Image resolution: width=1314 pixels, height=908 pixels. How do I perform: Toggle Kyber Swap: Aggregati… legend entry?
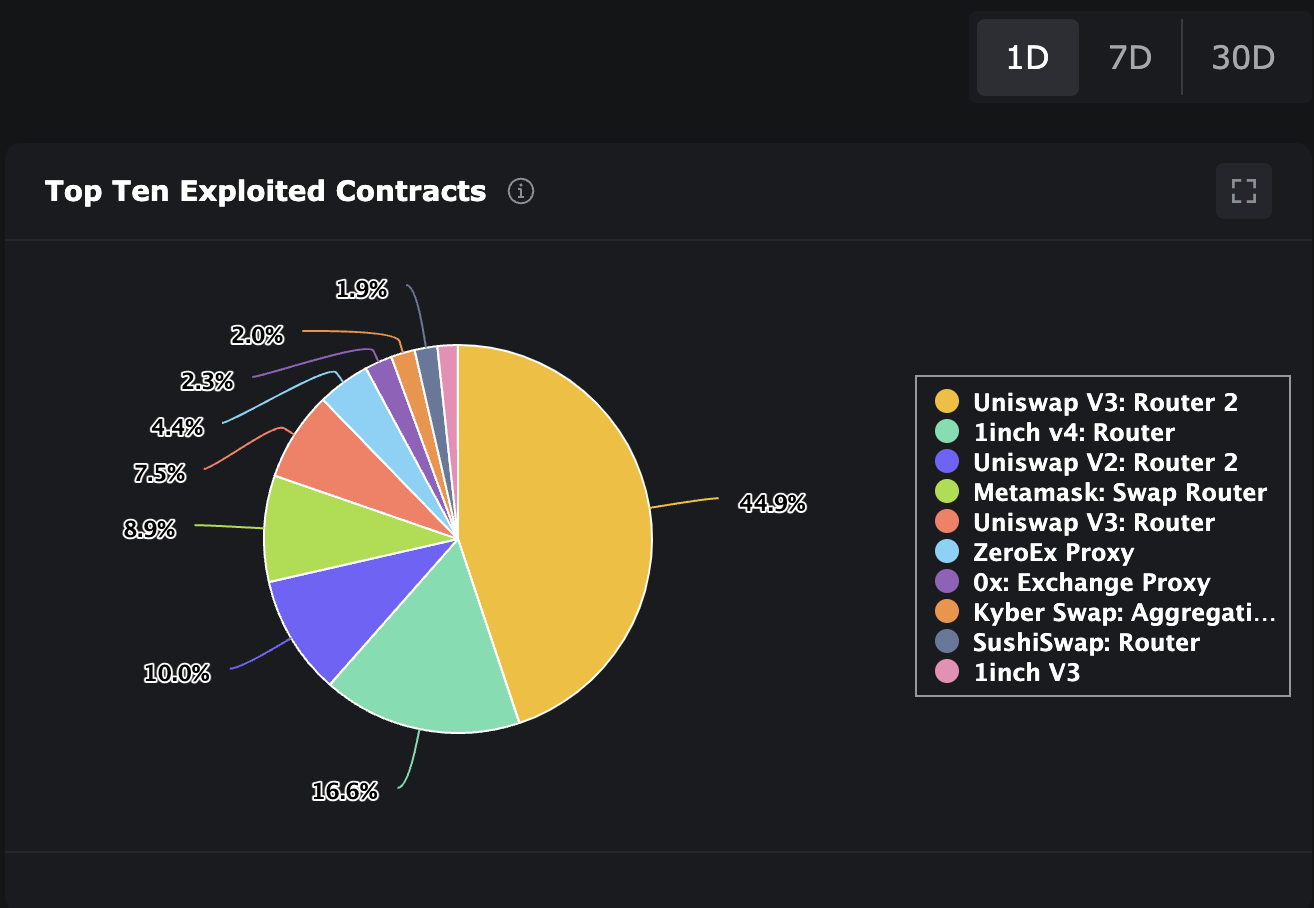coord(1105,612)
